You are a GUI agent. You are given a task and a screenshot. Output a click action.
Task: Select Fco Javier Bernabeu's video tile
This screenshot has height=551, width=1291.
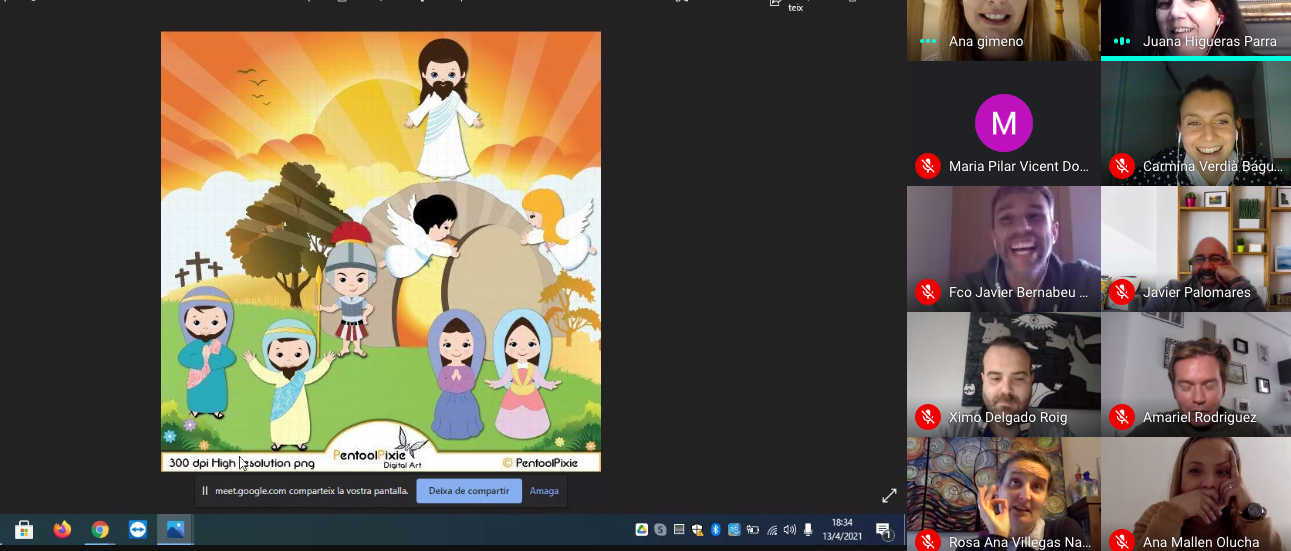1003,248
